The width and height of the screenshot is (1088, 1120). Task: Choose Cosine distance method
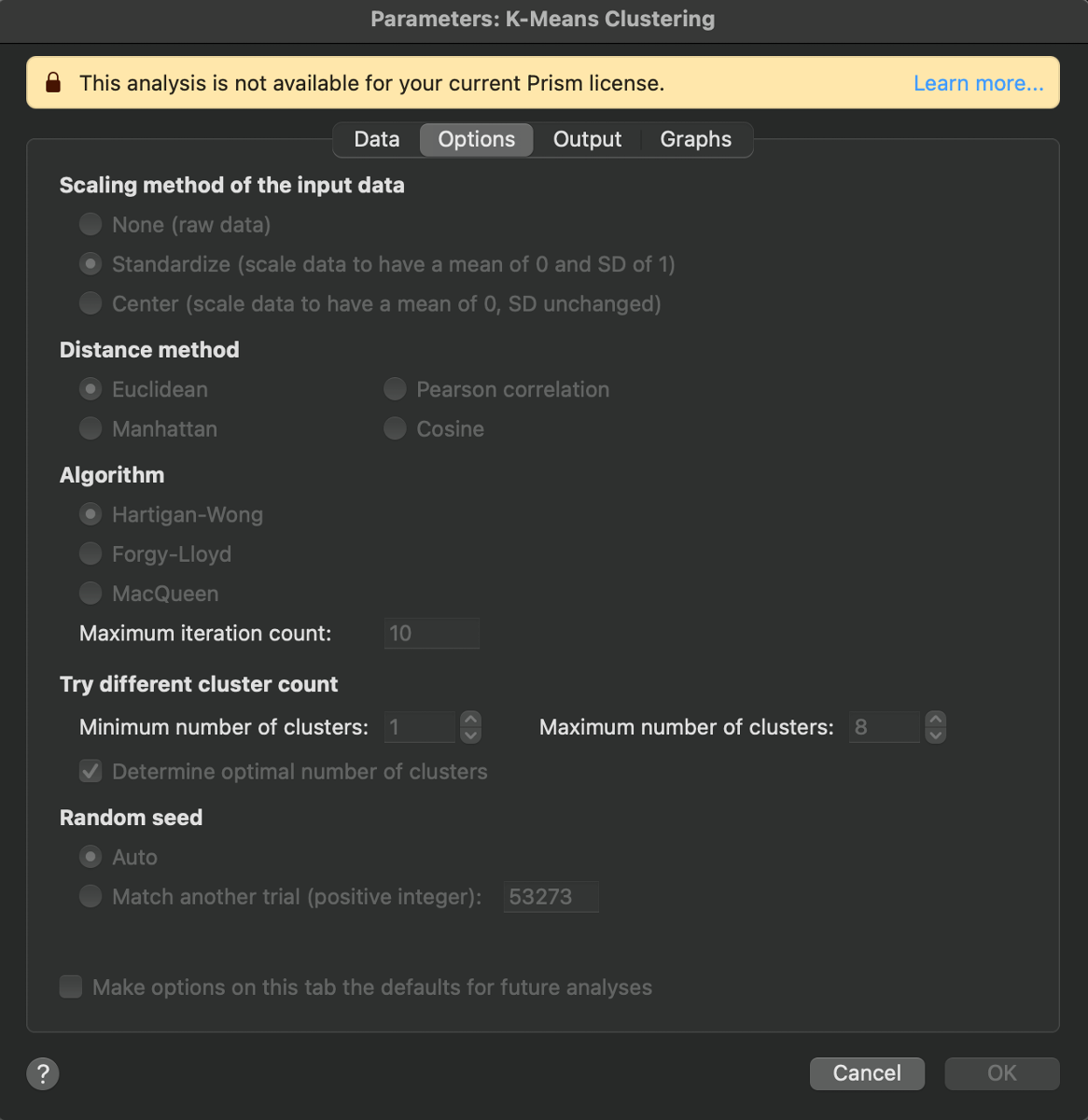click(x=395, y=428)
